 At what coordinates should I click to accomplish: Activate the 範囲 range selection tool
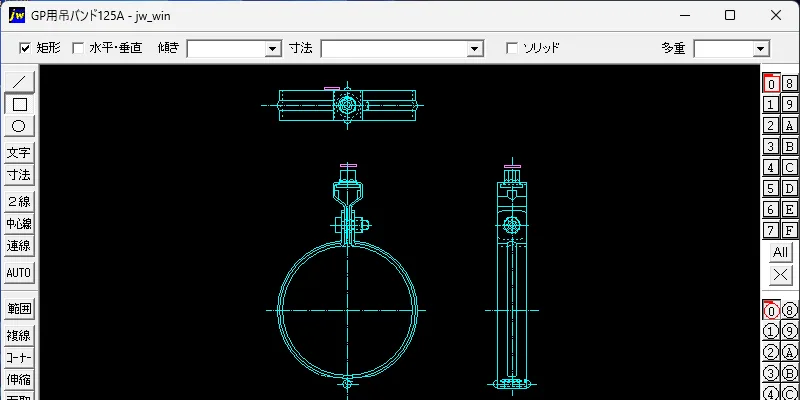(x=19, y=309)
